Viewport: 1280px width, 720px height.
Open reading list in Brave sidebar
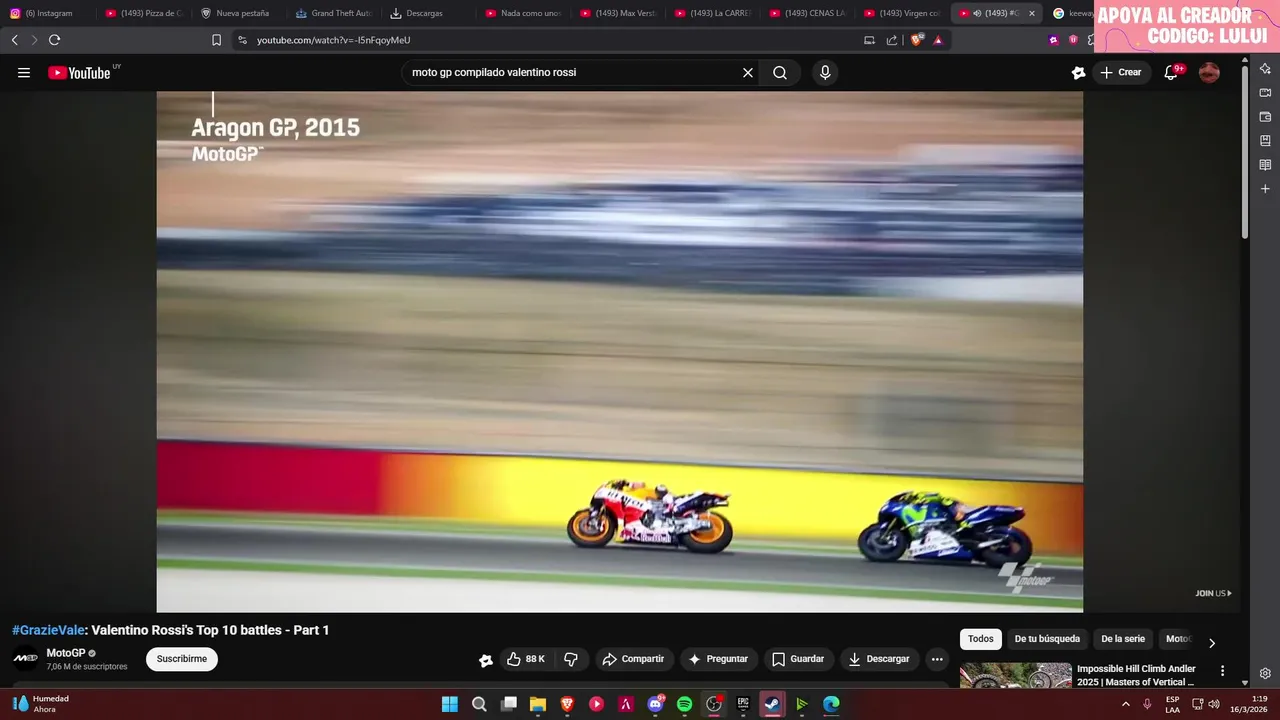tap(1265, 164)
